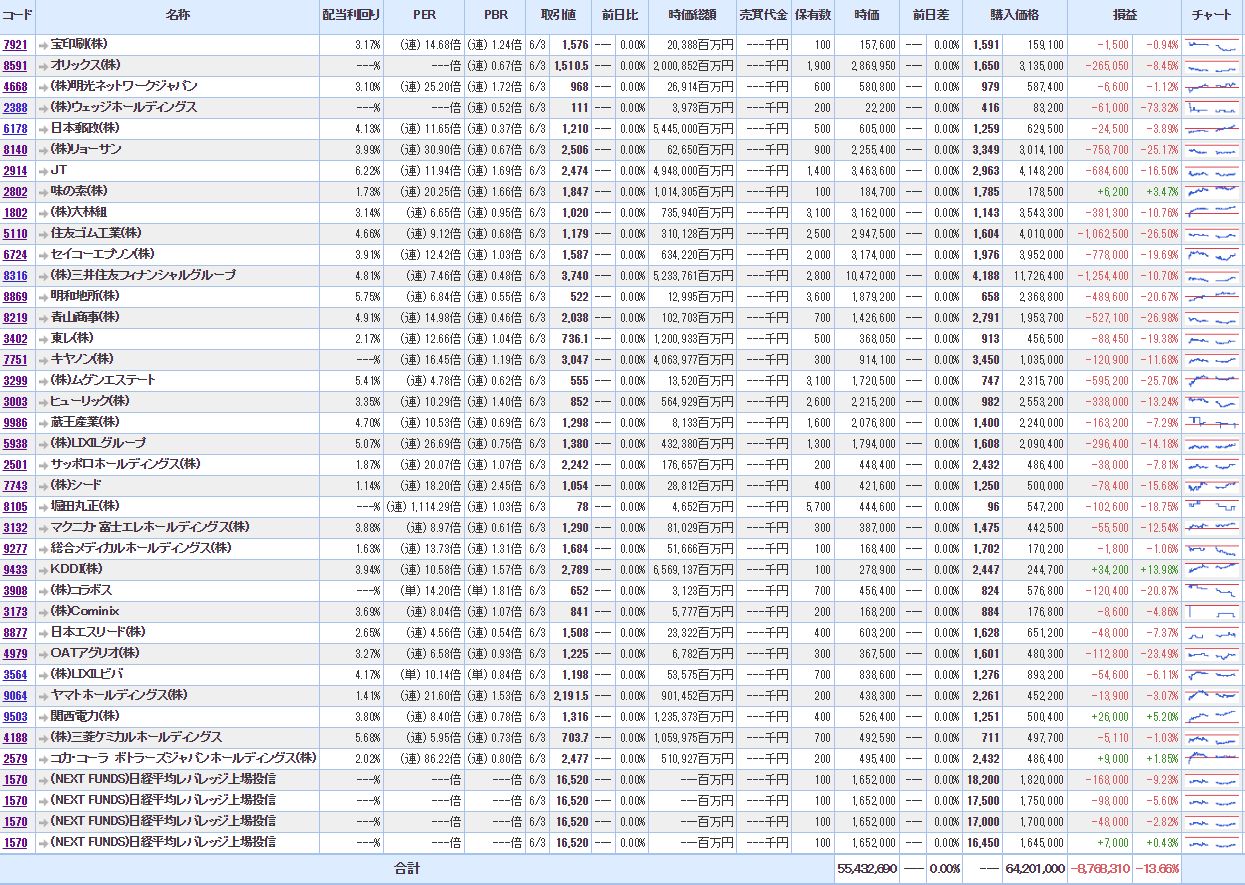Click the arrow icon beside 宝印刷(株)
This screenshot has height=885, width=1245.
point(43,45)
